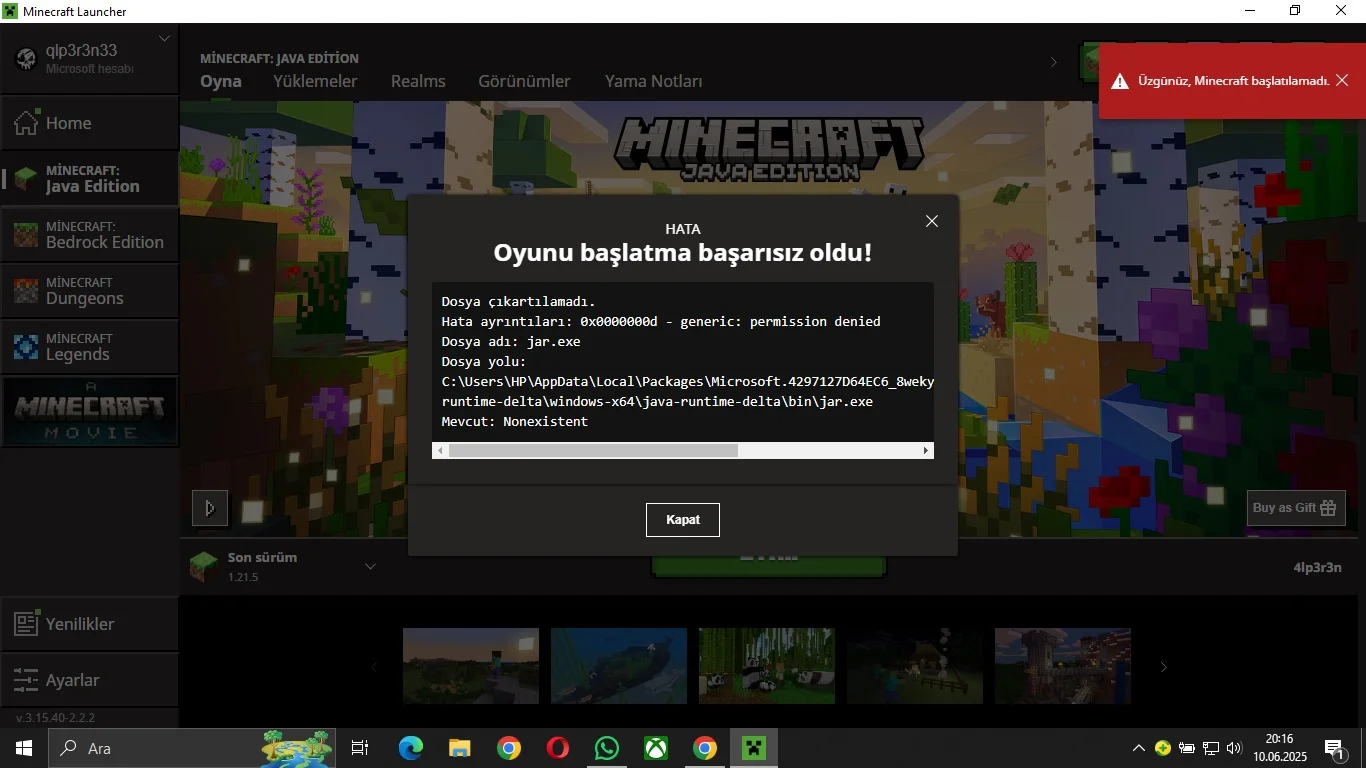This screenshot has width=1366, height=768.
Task: Click the error details horizontal scrollbar thumb
Action: click(593, 451)
